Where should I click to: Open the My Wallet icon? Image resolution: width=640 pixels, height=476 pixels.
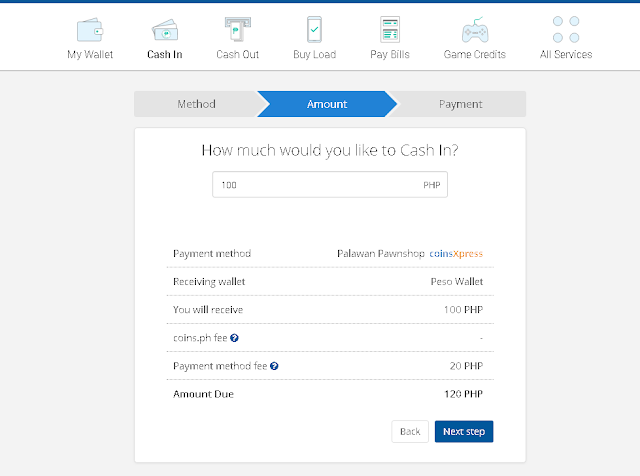[x=89, y=28]
